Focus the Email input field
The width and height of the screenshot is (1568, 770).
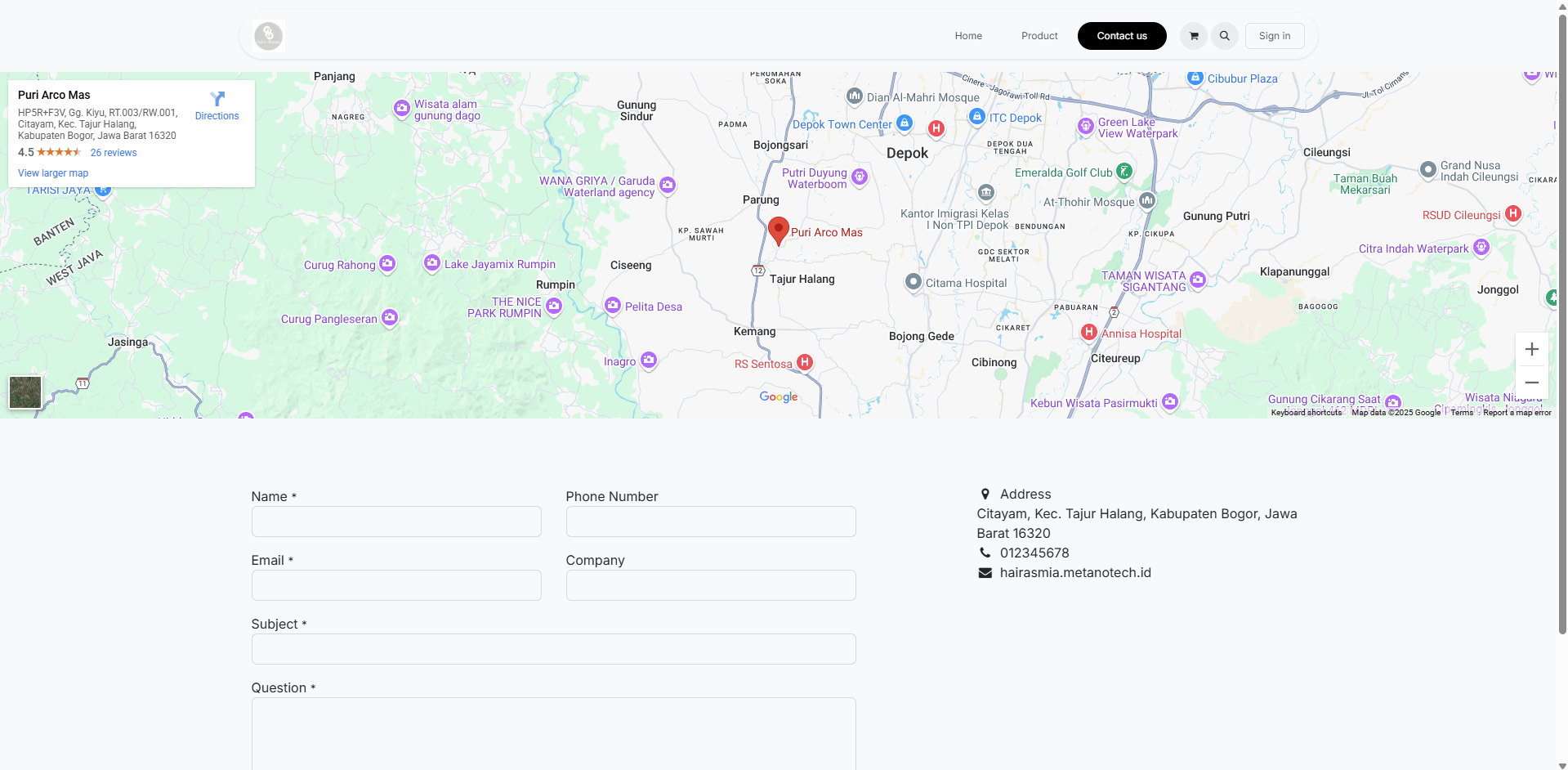pos(396,585)
